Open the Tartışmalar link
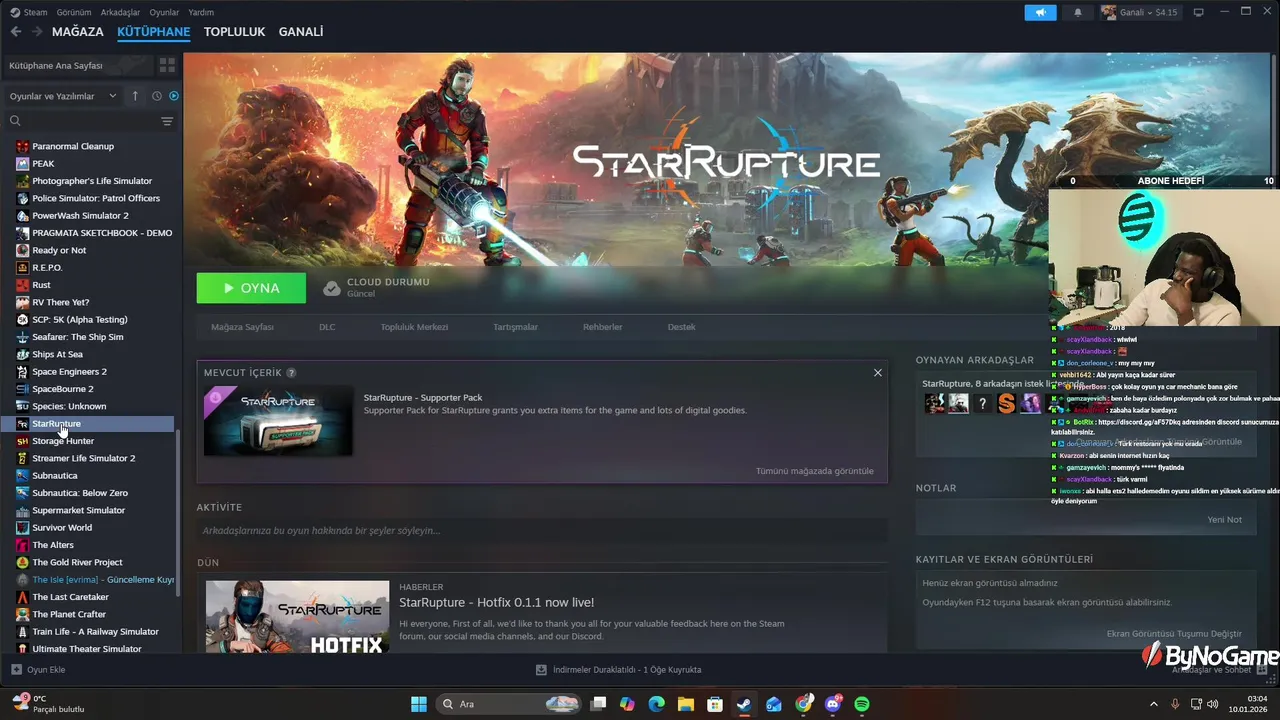This screenshot has height=720, width=1280. click(x=515, y=327)
